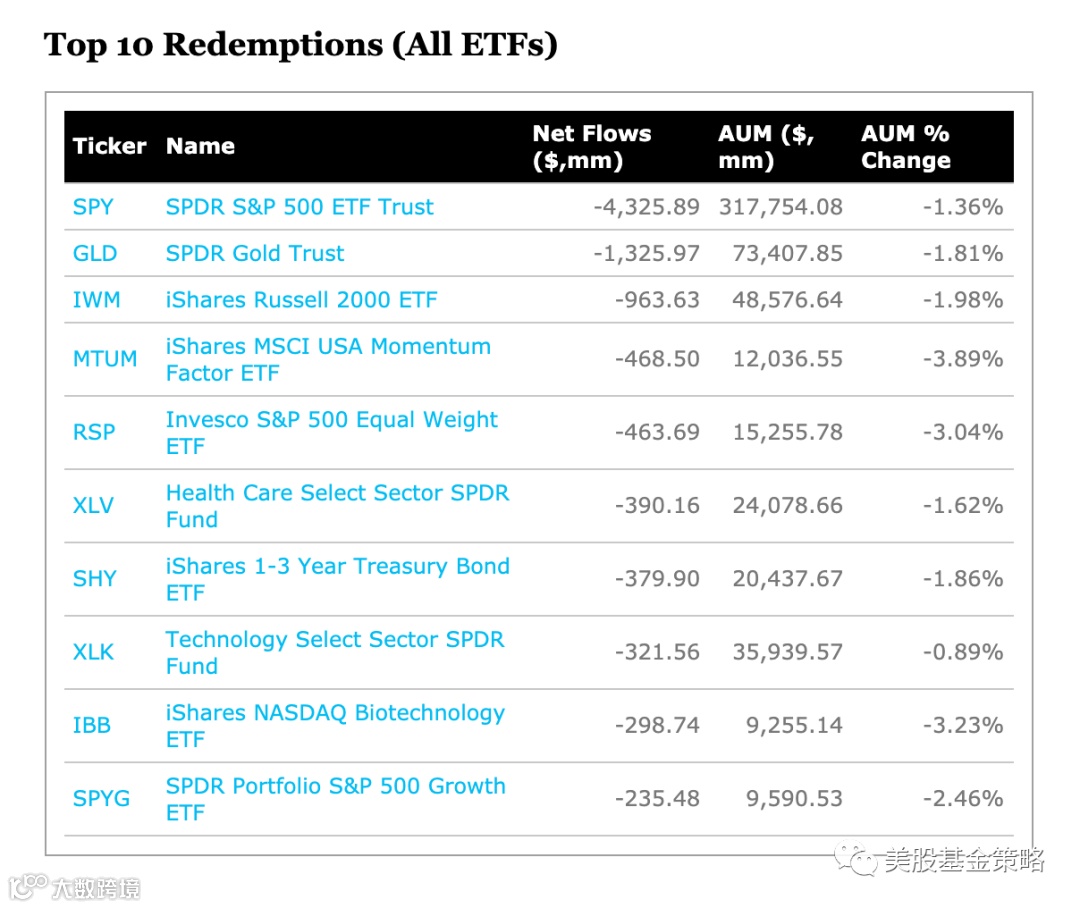Click the 大数跨境 logo icon
Screen dimensions: 1080x908
(x=28, y=887)
